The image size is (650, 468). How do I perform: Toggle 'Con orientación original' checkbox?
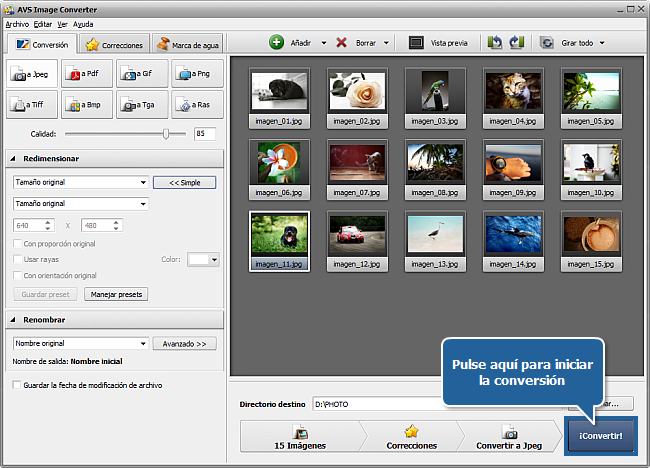point(17,275)
